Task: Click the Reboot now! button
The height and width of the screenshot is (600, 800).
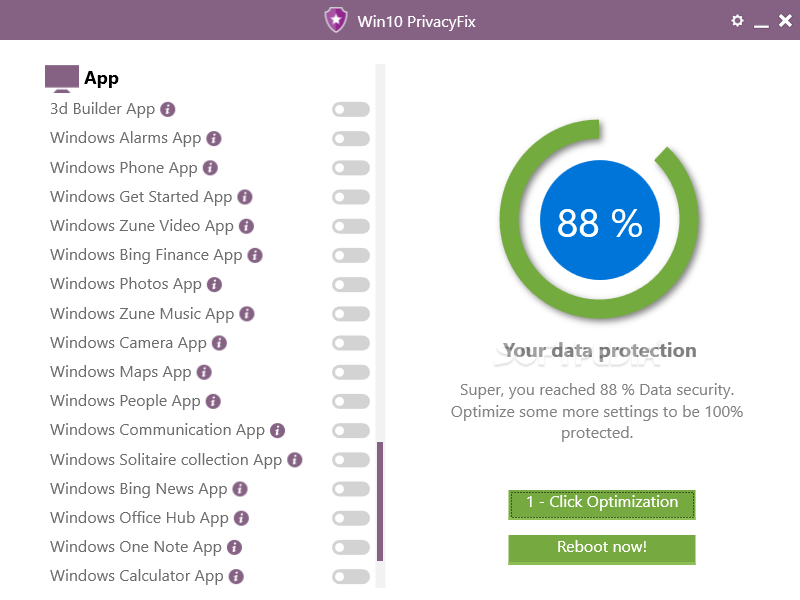Action: (602, 549)
